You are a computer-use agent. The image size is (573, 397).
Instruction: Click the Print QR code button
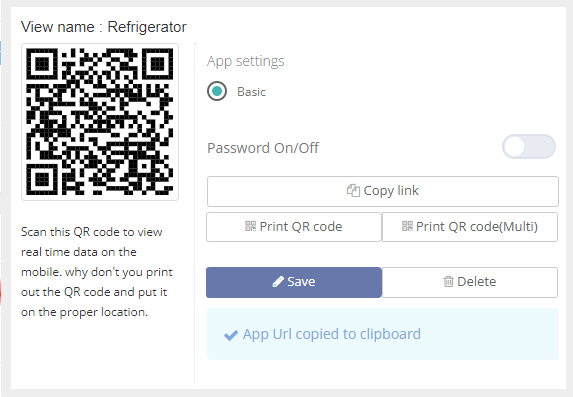pos(294,227)
